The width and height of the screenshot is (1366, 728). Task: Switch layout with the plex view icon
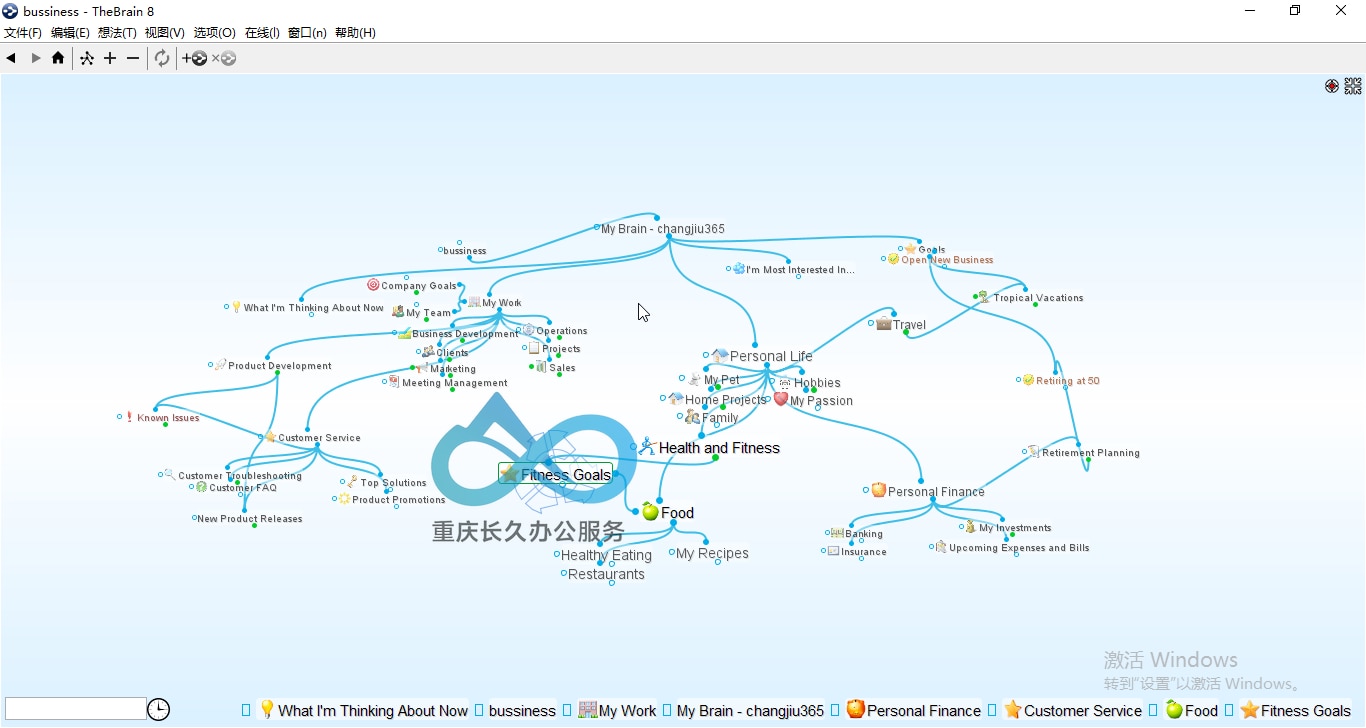click(87, 58)
